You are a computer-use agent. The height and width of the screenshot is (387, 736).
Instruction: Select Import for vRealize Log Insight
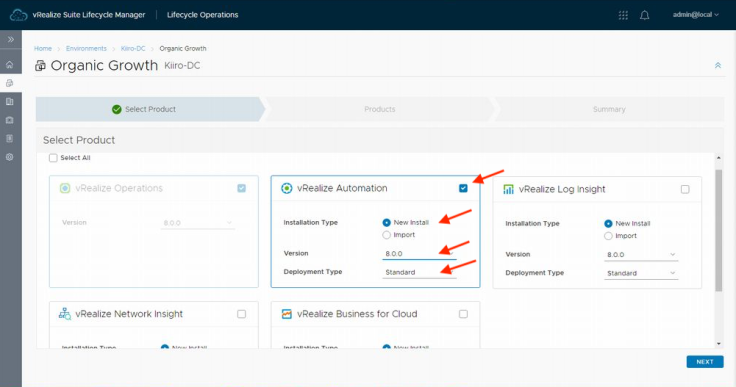(608, 236)
